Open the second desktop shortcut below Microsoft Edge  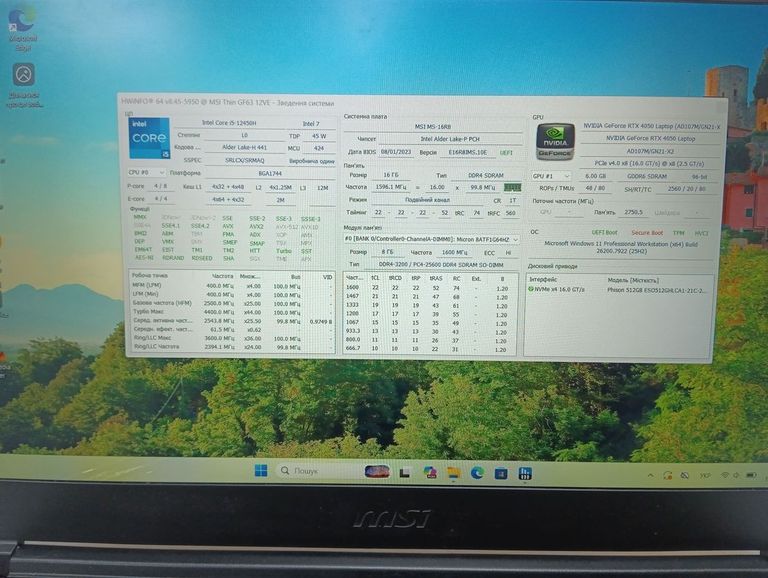(24, 85)
